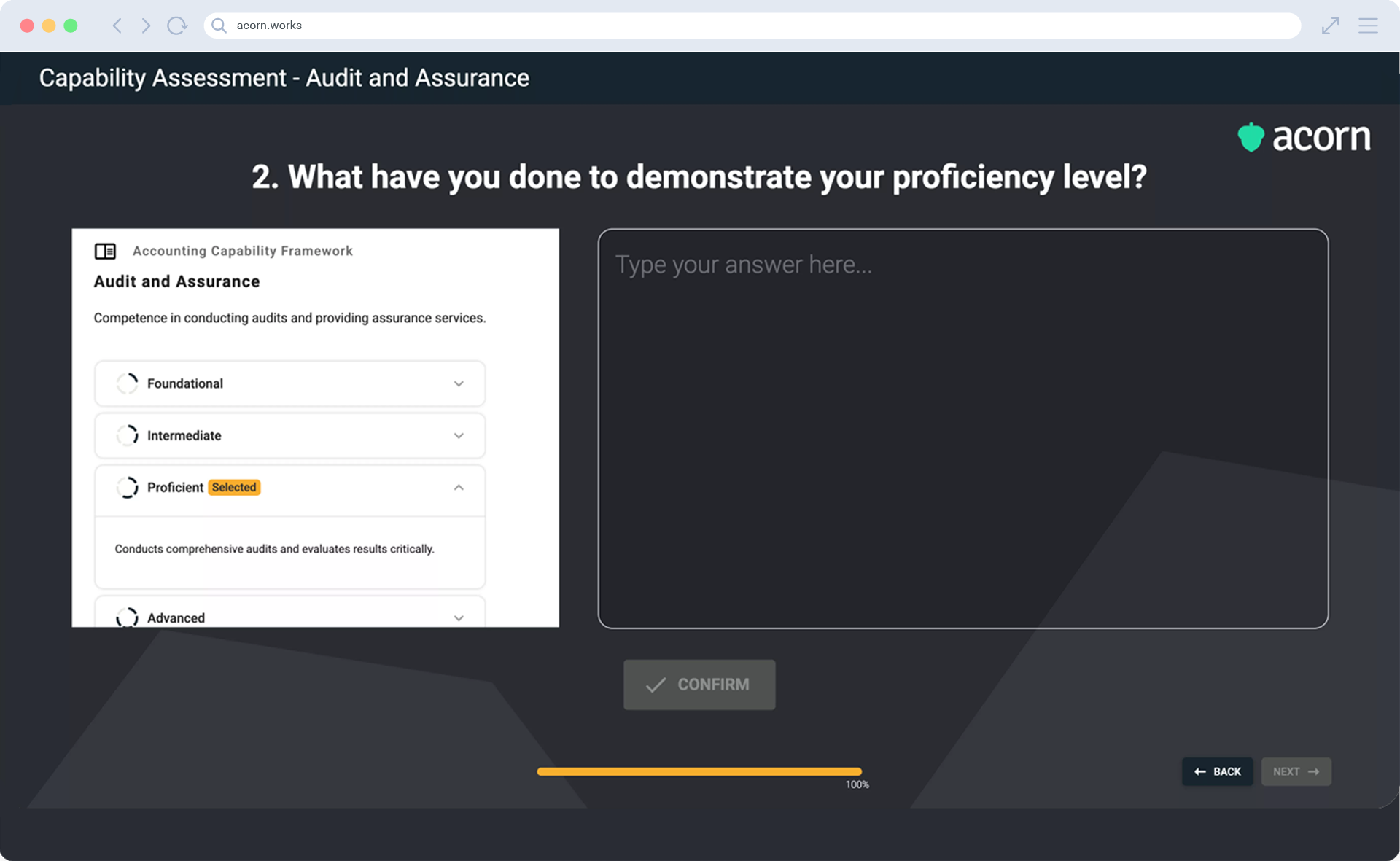Select the Foundational level circle indicator
1400x861 pixels.
pyautogui.click(x=127, y=383)
